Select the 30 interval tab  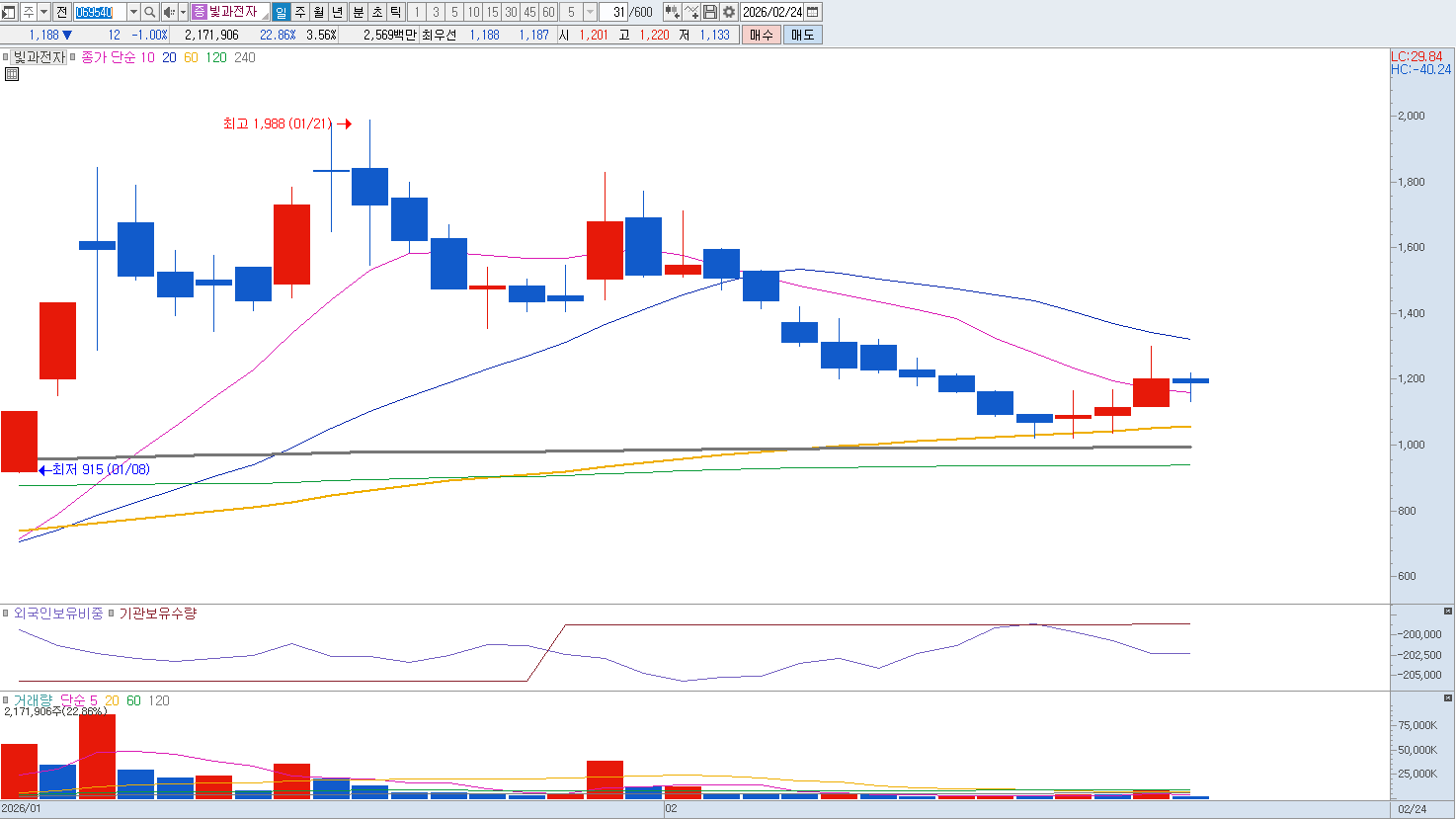tap(511, 12)
